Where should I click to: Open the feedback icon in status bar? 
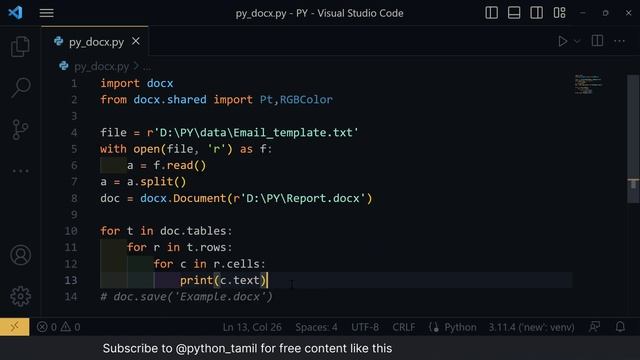click(595, 327)
